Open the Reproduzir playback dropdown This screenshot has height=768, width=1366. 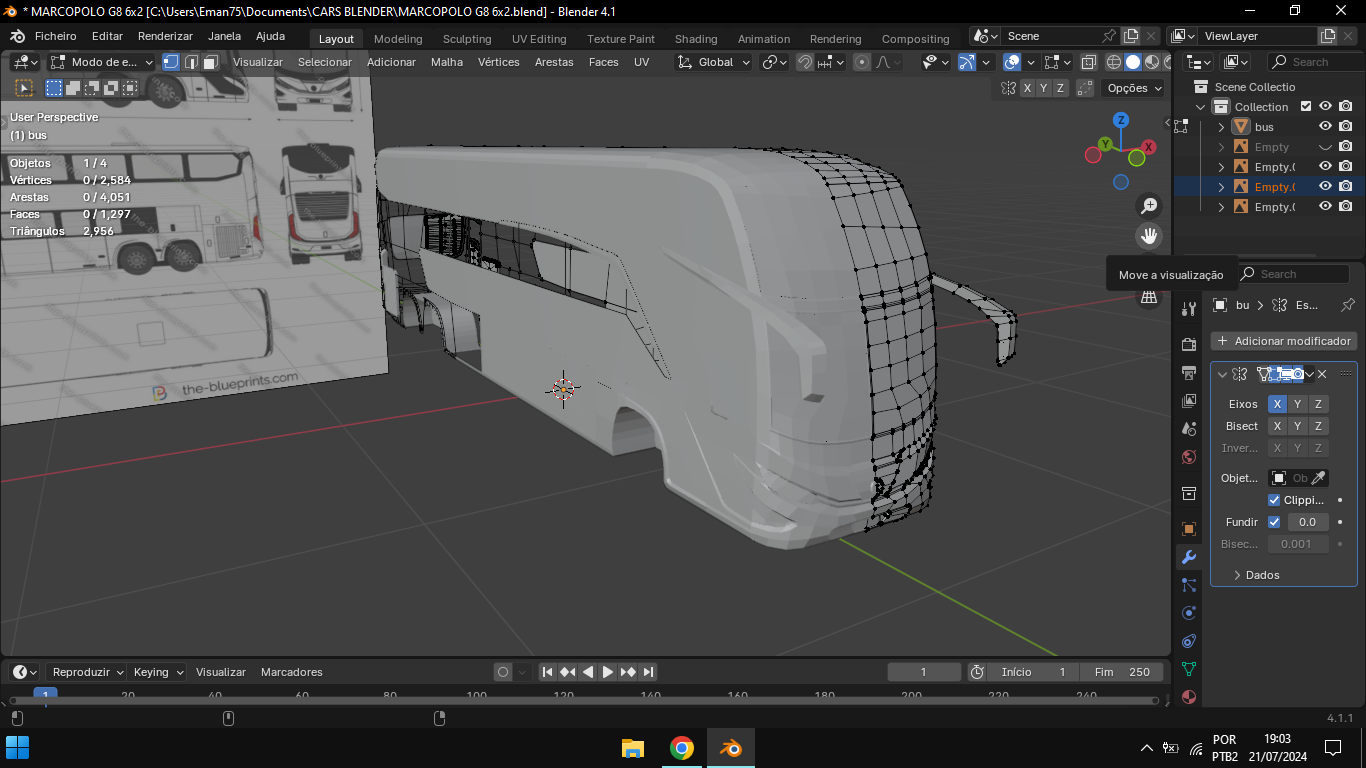click(88, 672)
